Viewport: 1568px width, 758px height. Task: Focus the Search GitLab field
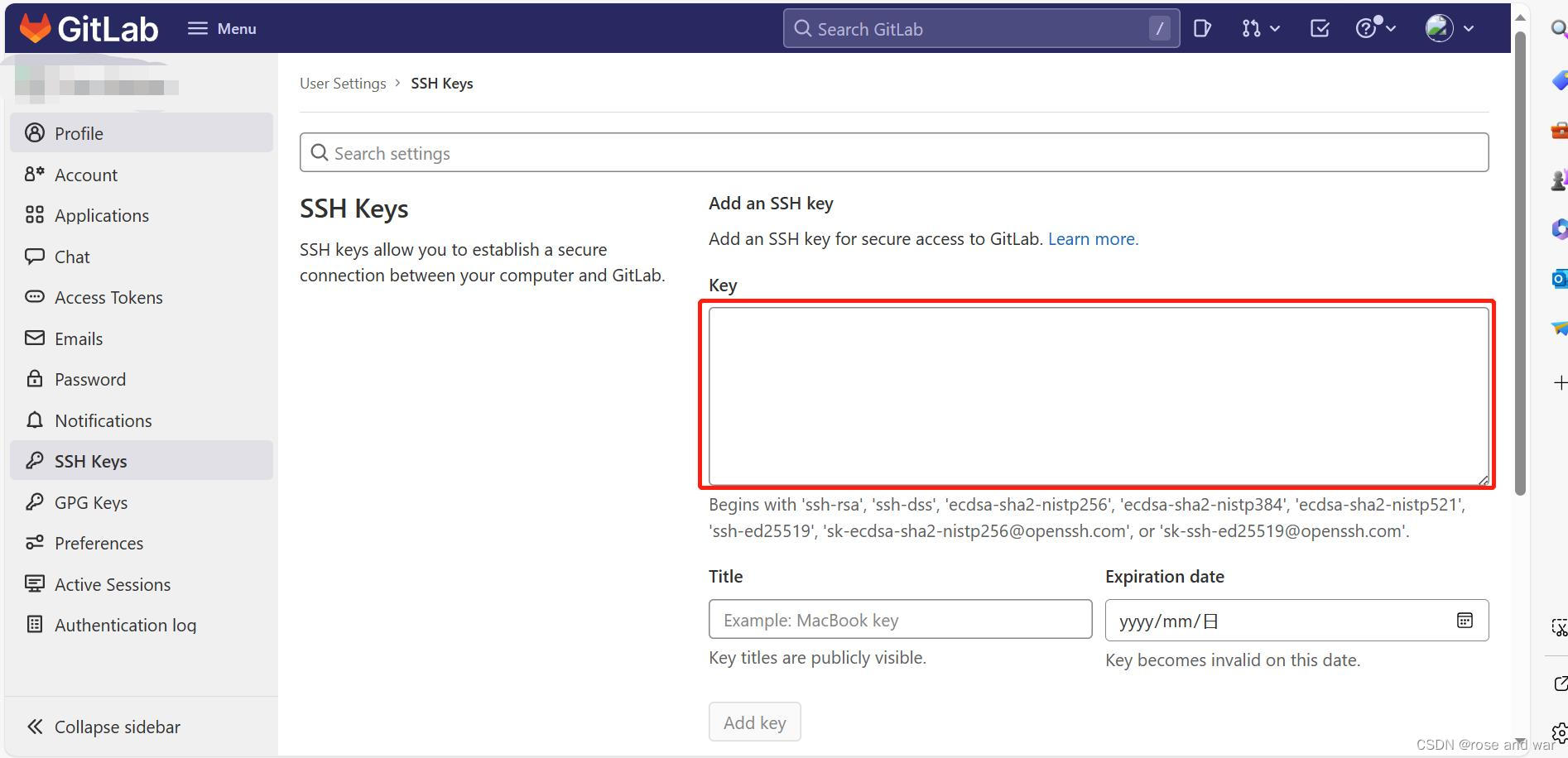point(981,28)
